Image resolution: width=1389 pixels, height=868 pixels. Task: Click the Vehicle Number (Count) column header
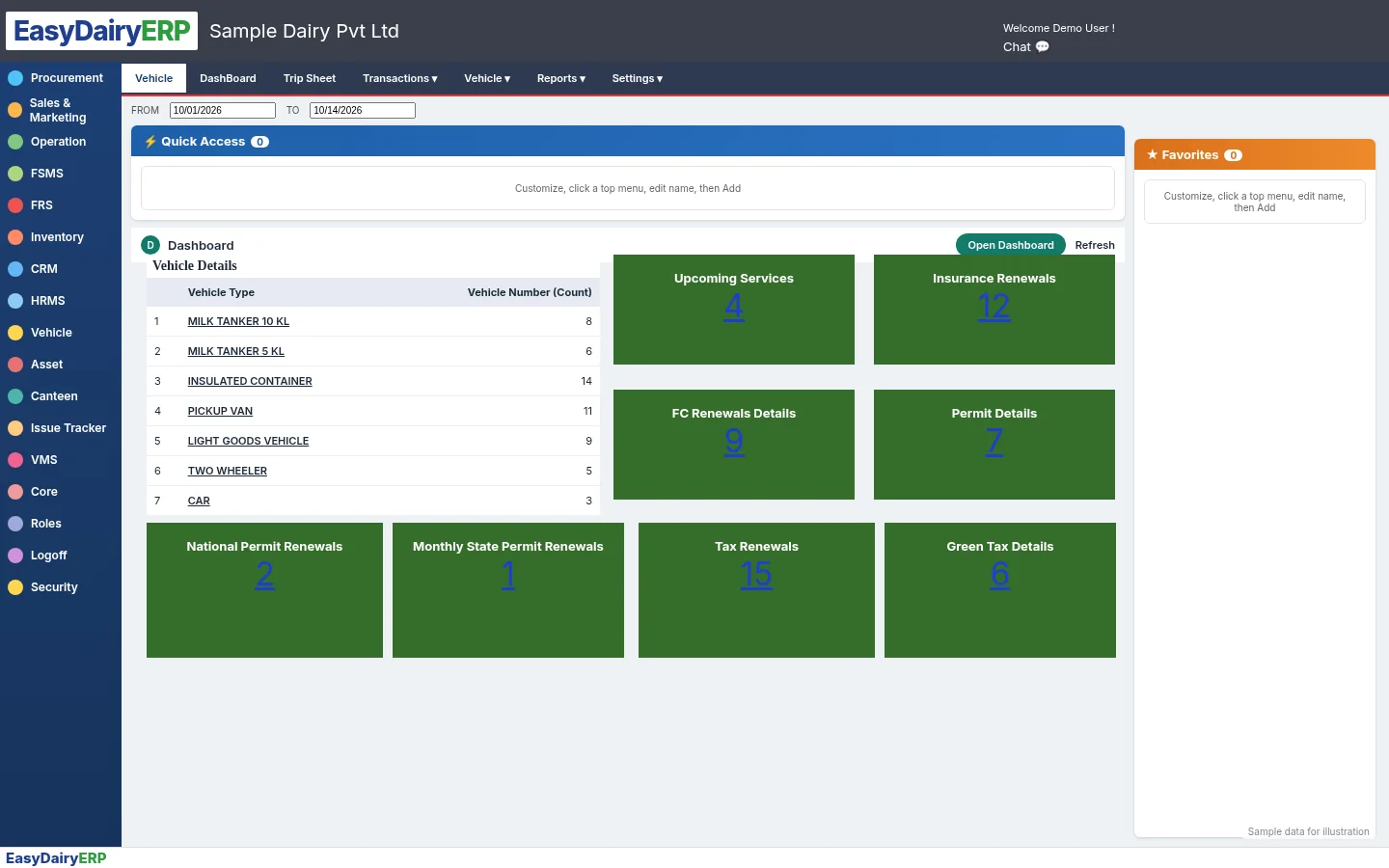pos(530,292)
